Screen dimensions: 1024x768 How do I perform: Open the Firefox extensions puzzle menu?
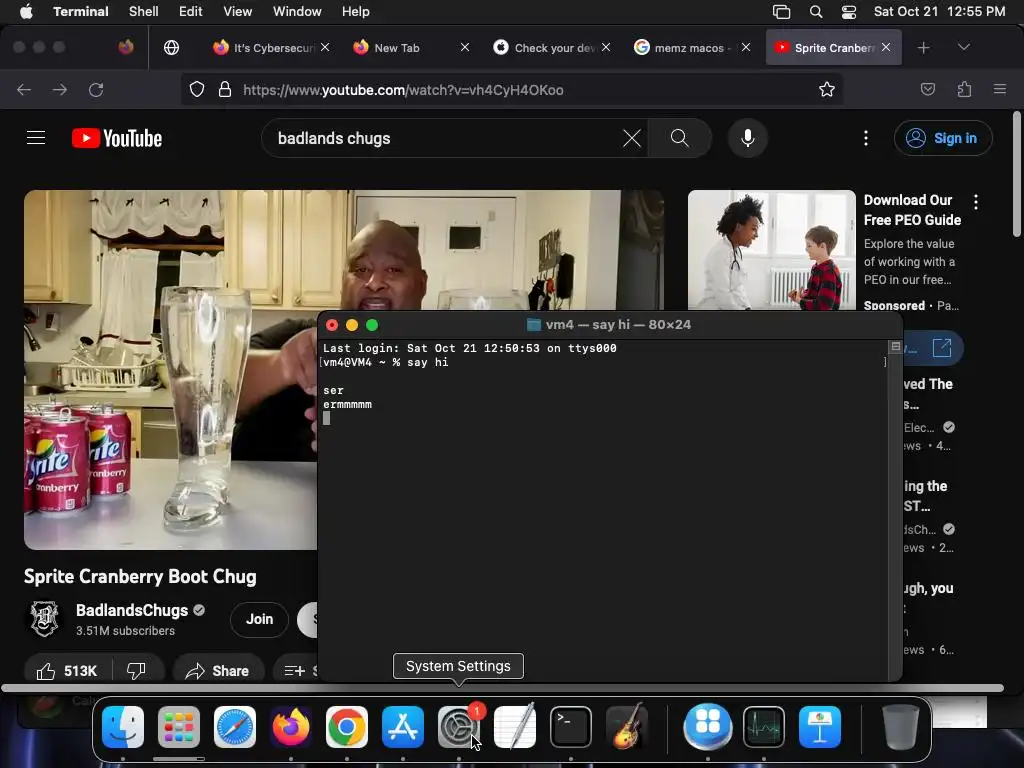click(x=964, y=89)
